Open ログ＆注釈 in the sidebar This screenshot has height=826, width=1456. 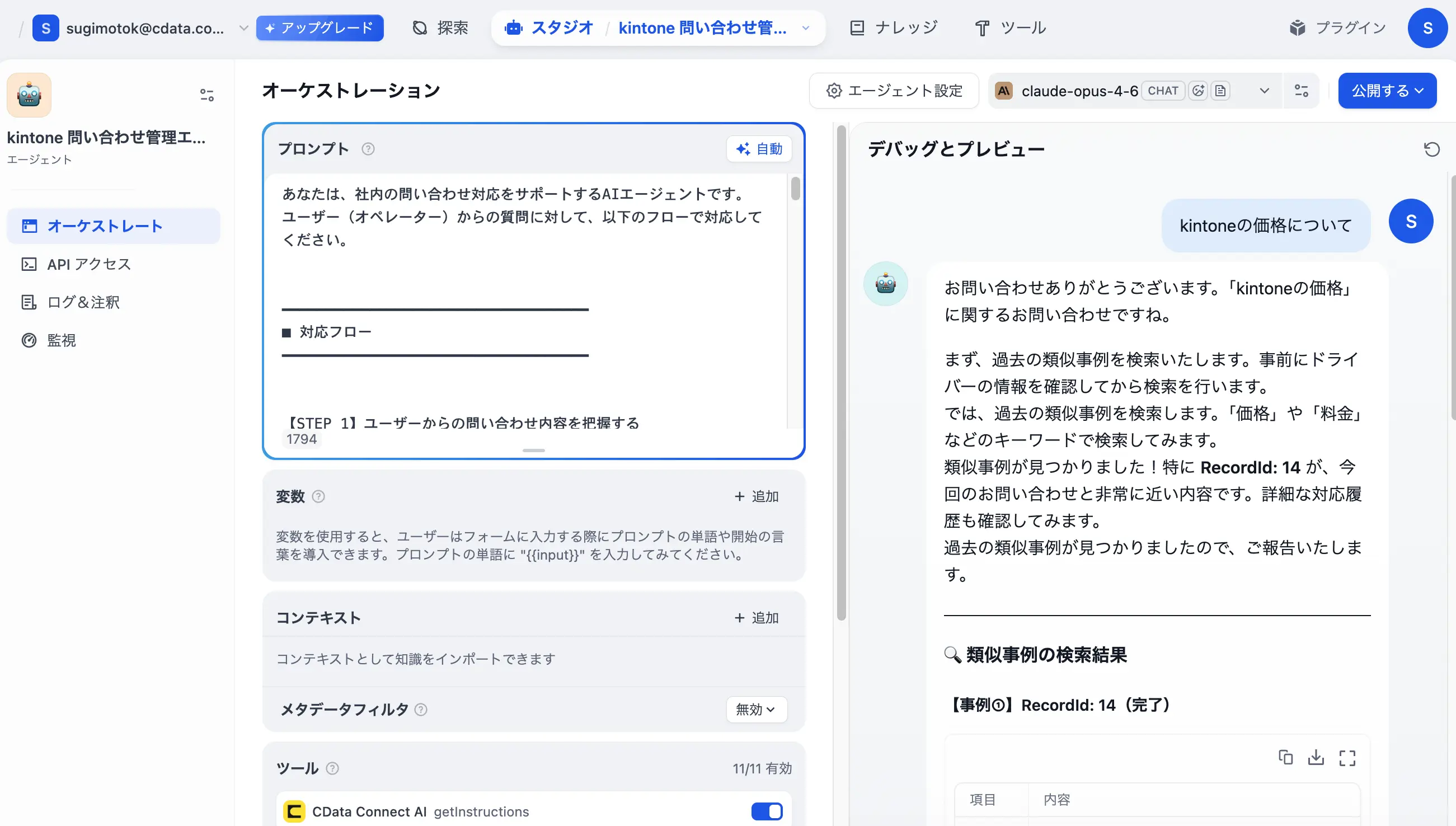tap(114, 302)
